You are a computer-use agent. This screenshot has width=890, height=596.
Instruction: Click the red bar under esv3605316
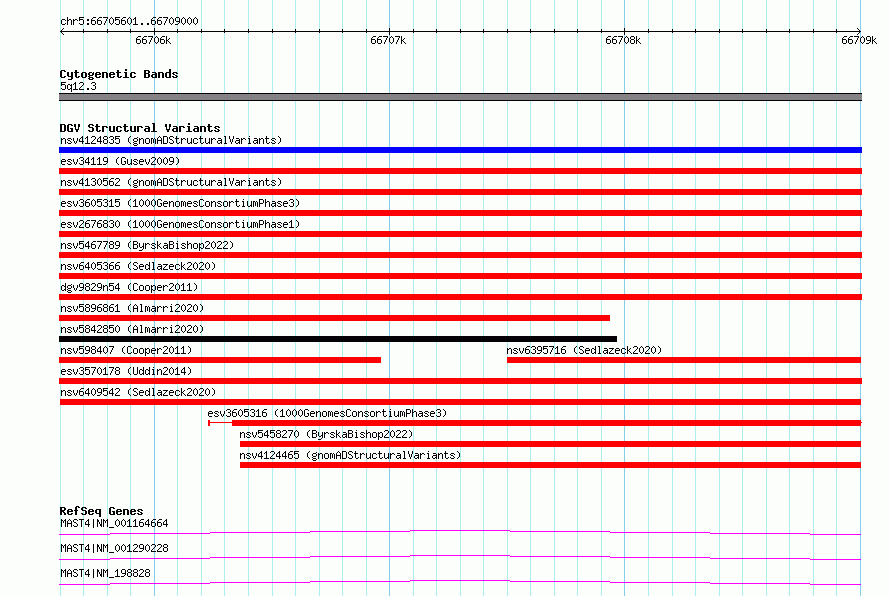pos(535,423)
